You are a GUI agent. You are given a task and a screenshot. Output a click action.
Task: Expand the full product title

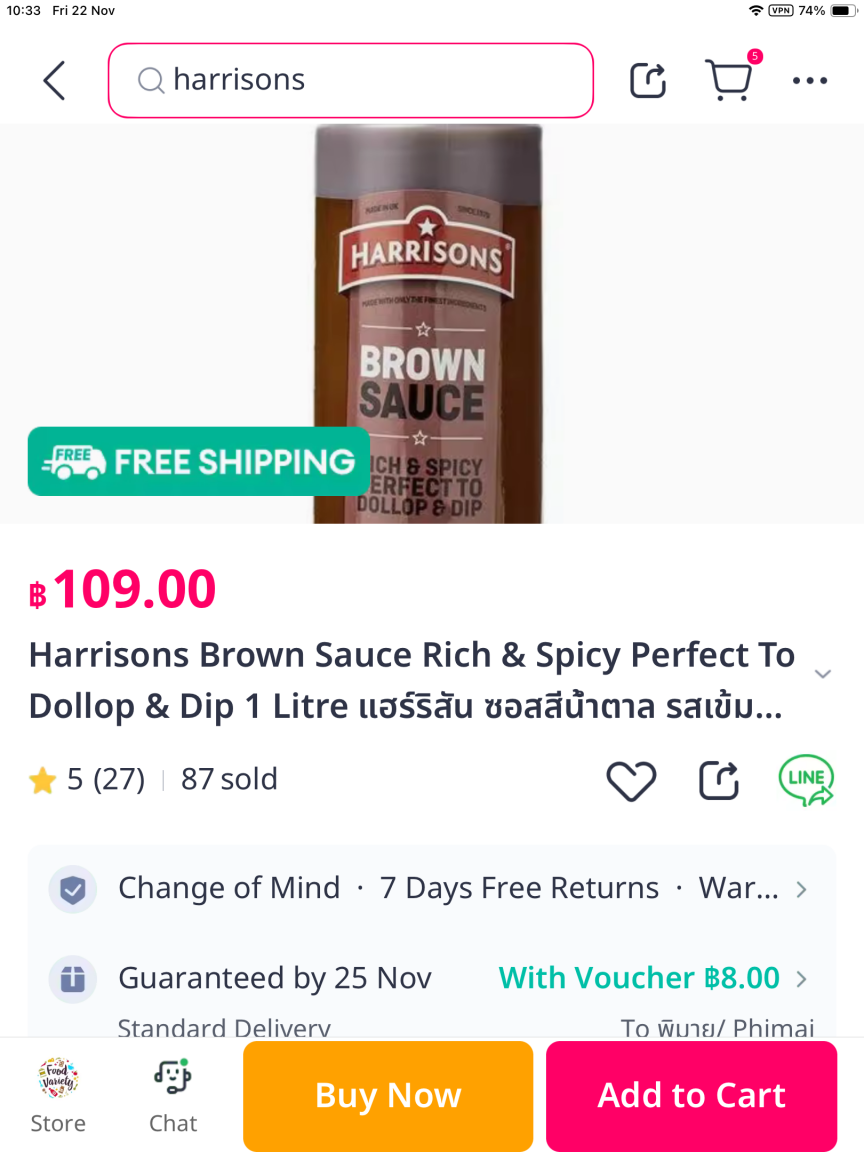point(822,674)
